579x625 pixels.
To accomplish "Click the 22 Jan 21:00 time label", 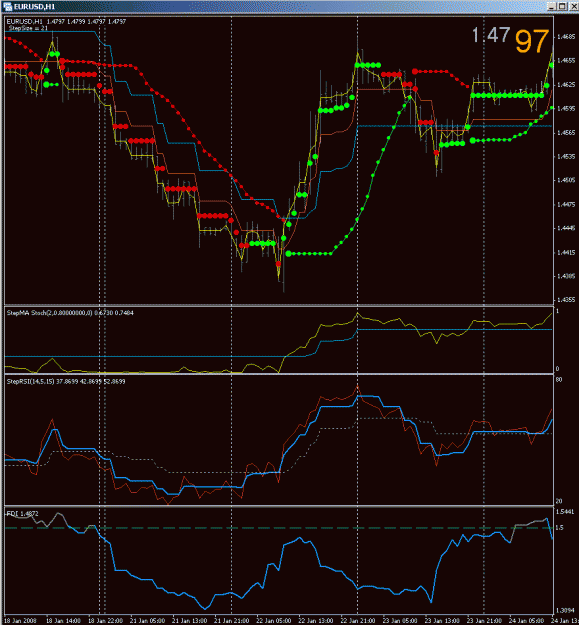I will coord(358,621).
